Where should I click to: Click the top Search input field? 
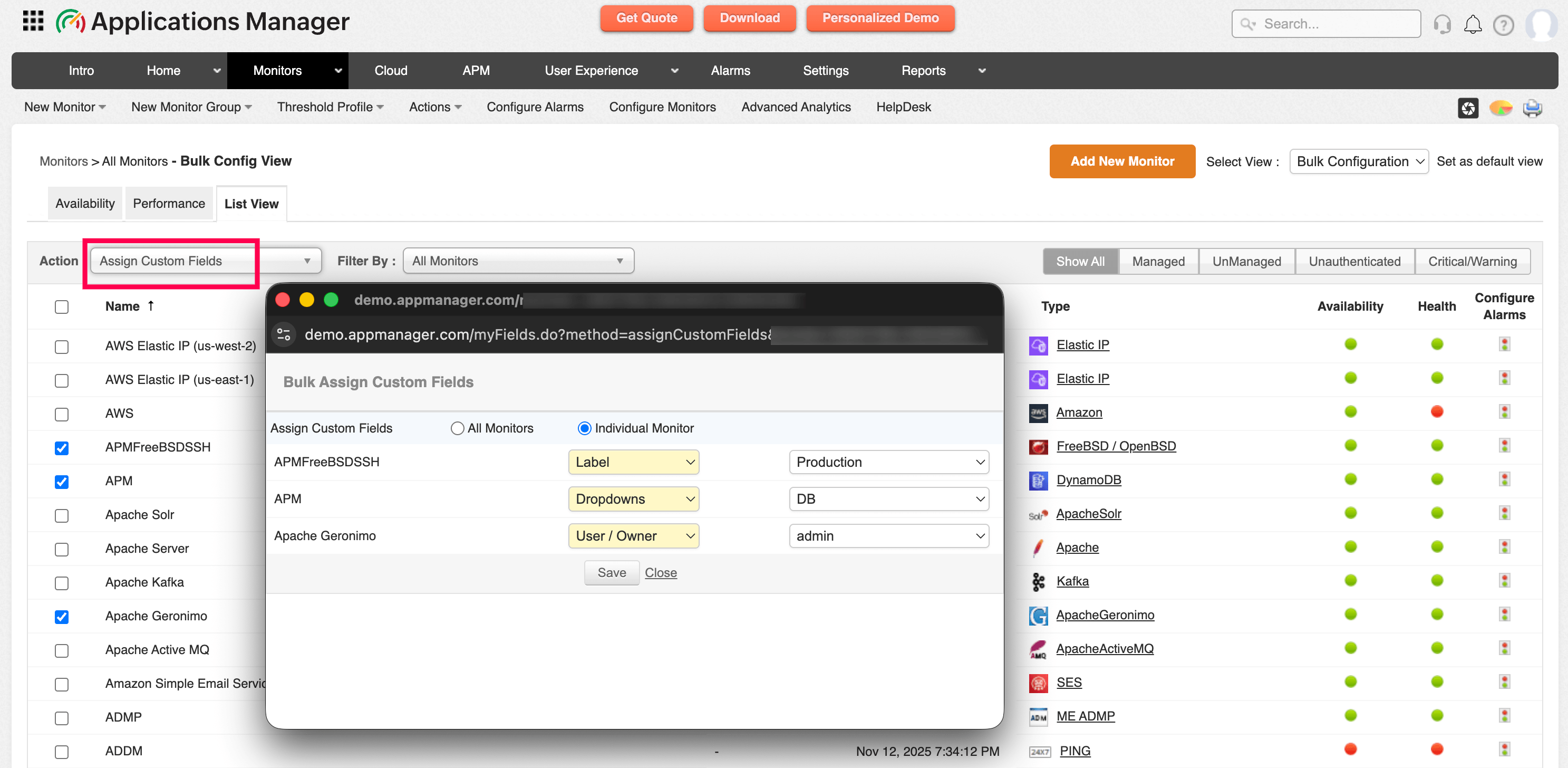click(x=1326, y=24)
